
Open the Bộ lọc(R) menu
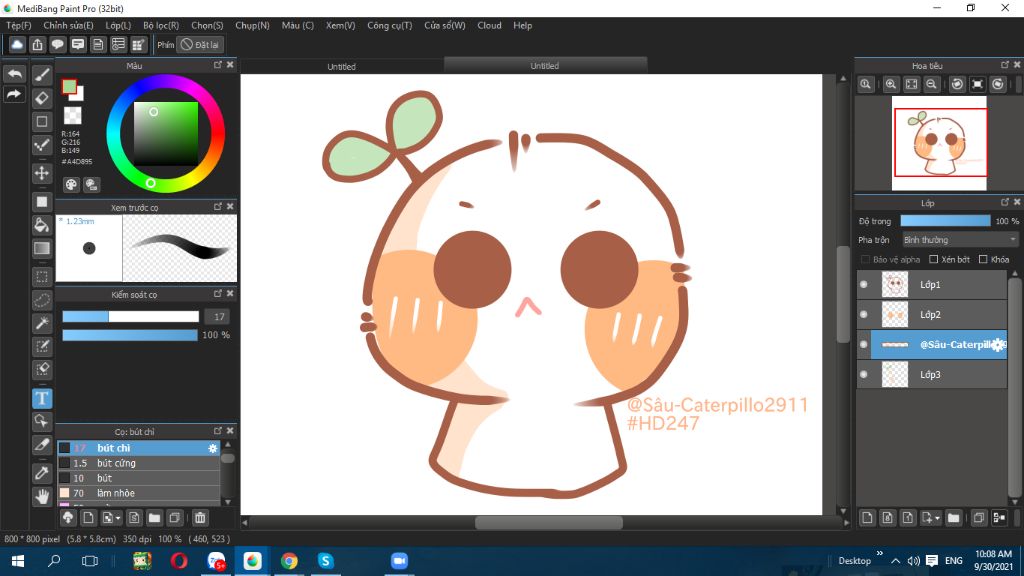[x=161, y=25]
